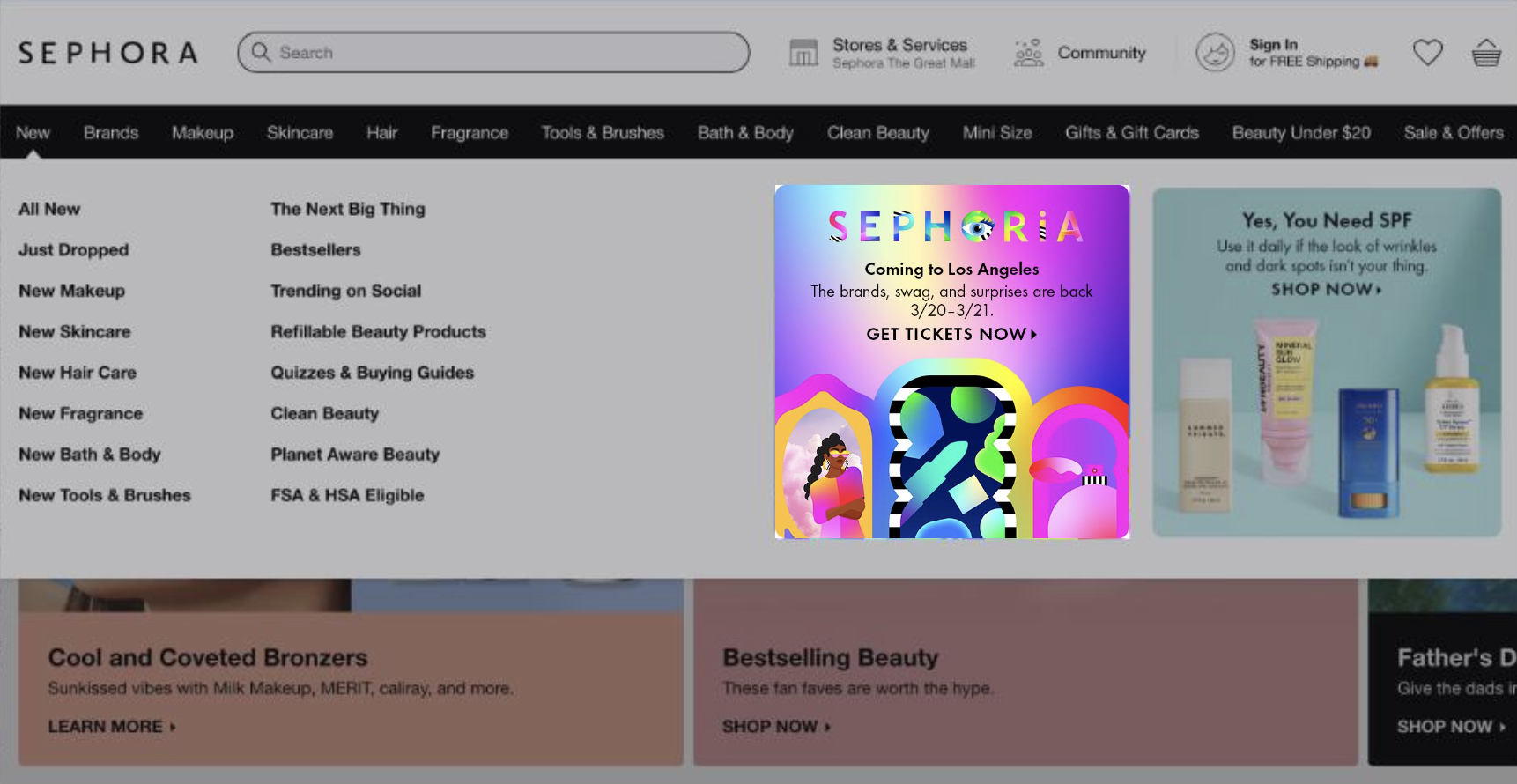The height and width of the screenshot is (784, 1517).
Task: Click Shop Now under Bestselling Beauty
Action: (x=776, y=727)
